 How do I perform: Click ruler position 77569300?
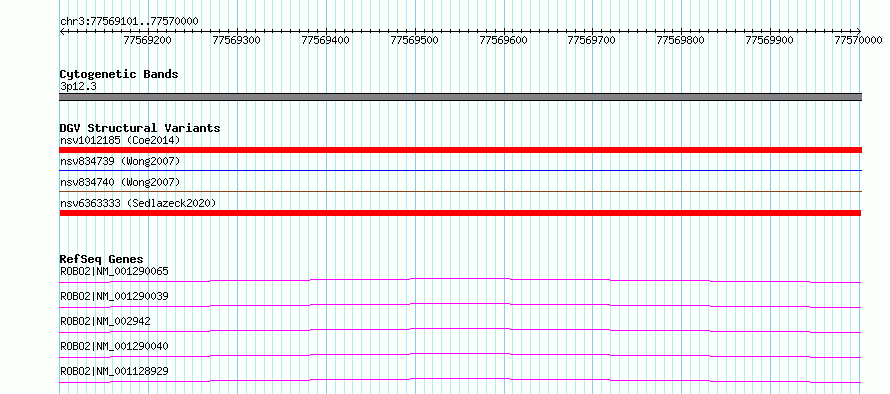237,40
